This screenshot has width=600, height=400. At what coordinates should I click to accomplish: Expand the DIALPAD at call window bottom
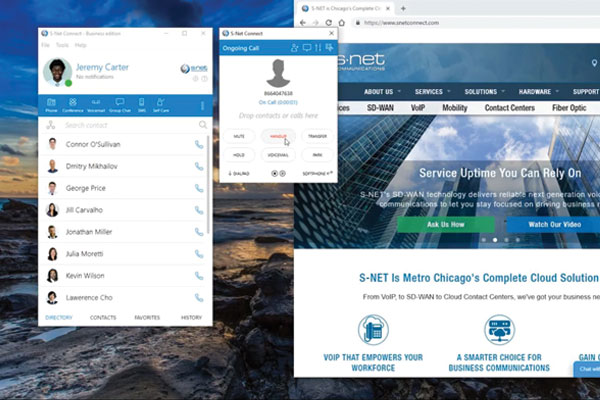coord(239,173)
